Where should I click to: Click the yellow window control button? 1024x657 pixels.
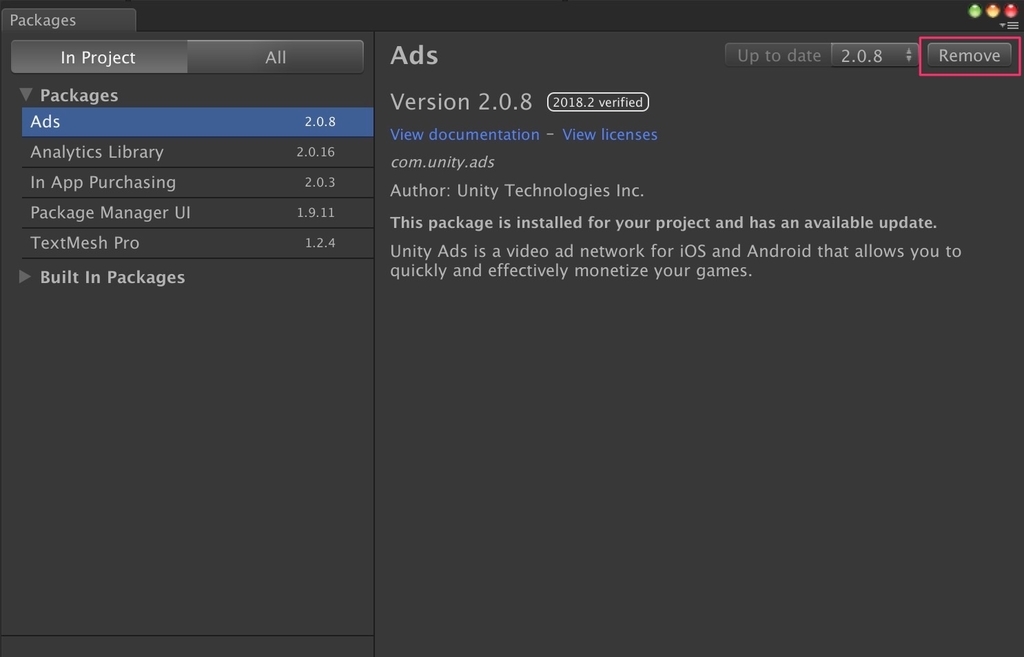coord(993,10)
